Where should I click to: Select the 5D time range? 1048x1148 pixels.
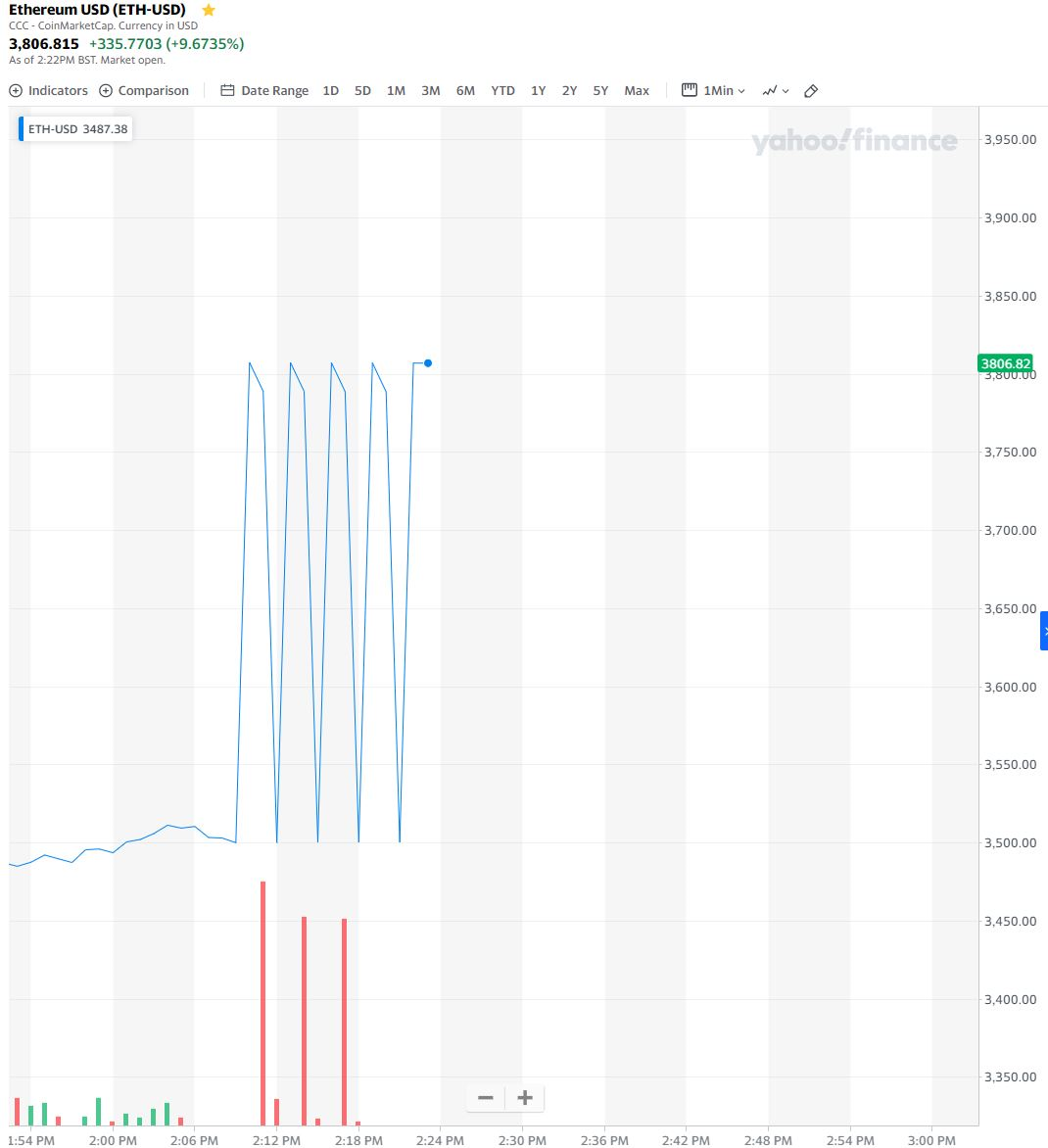point(362,90)
